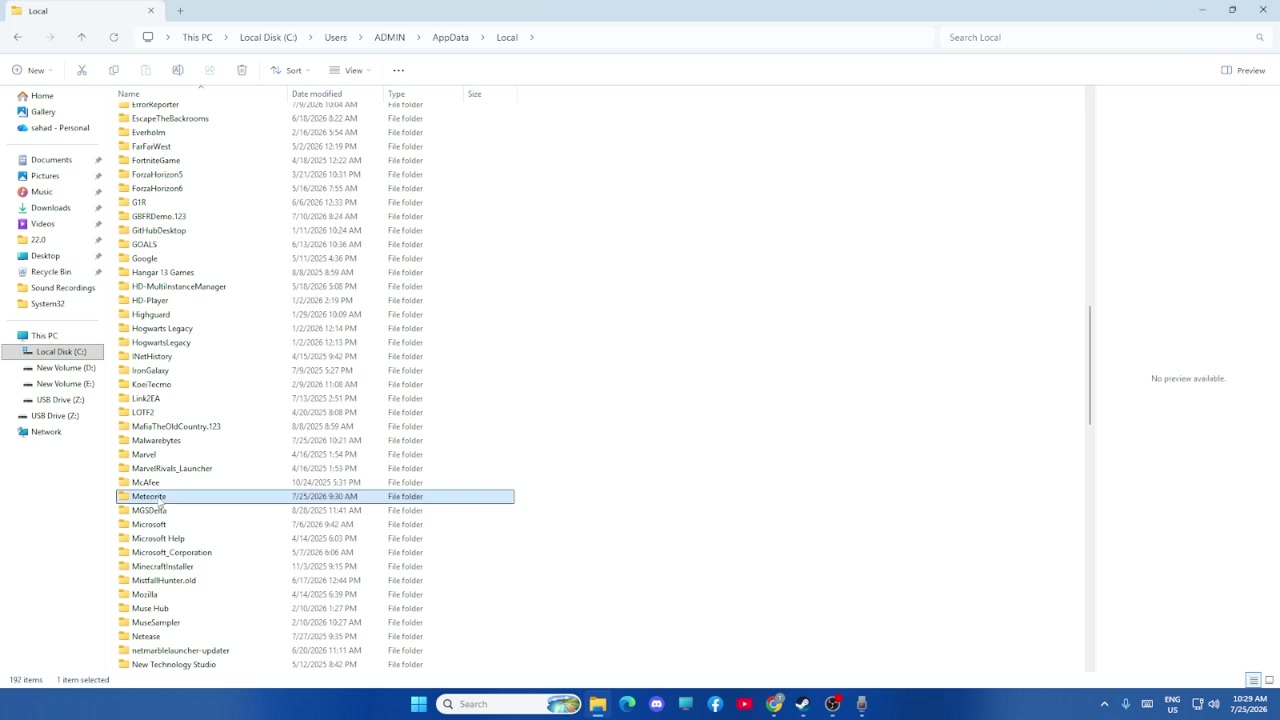Image resolution: width=1280 pixels, height=720 pixels.
Task: Sort by Date modified column
Action: (x=337, y=94)
